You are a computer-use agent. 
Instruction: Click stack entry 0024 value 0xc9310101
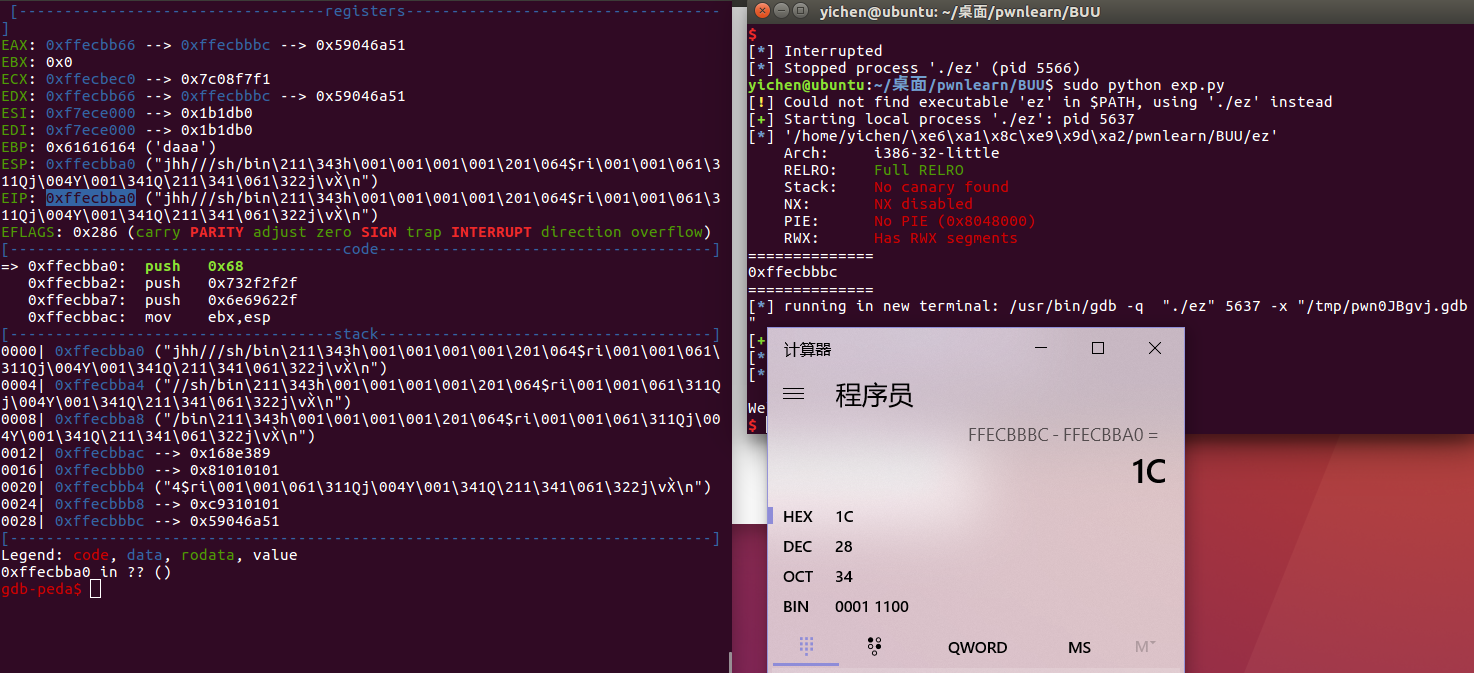tap(235, 504)
